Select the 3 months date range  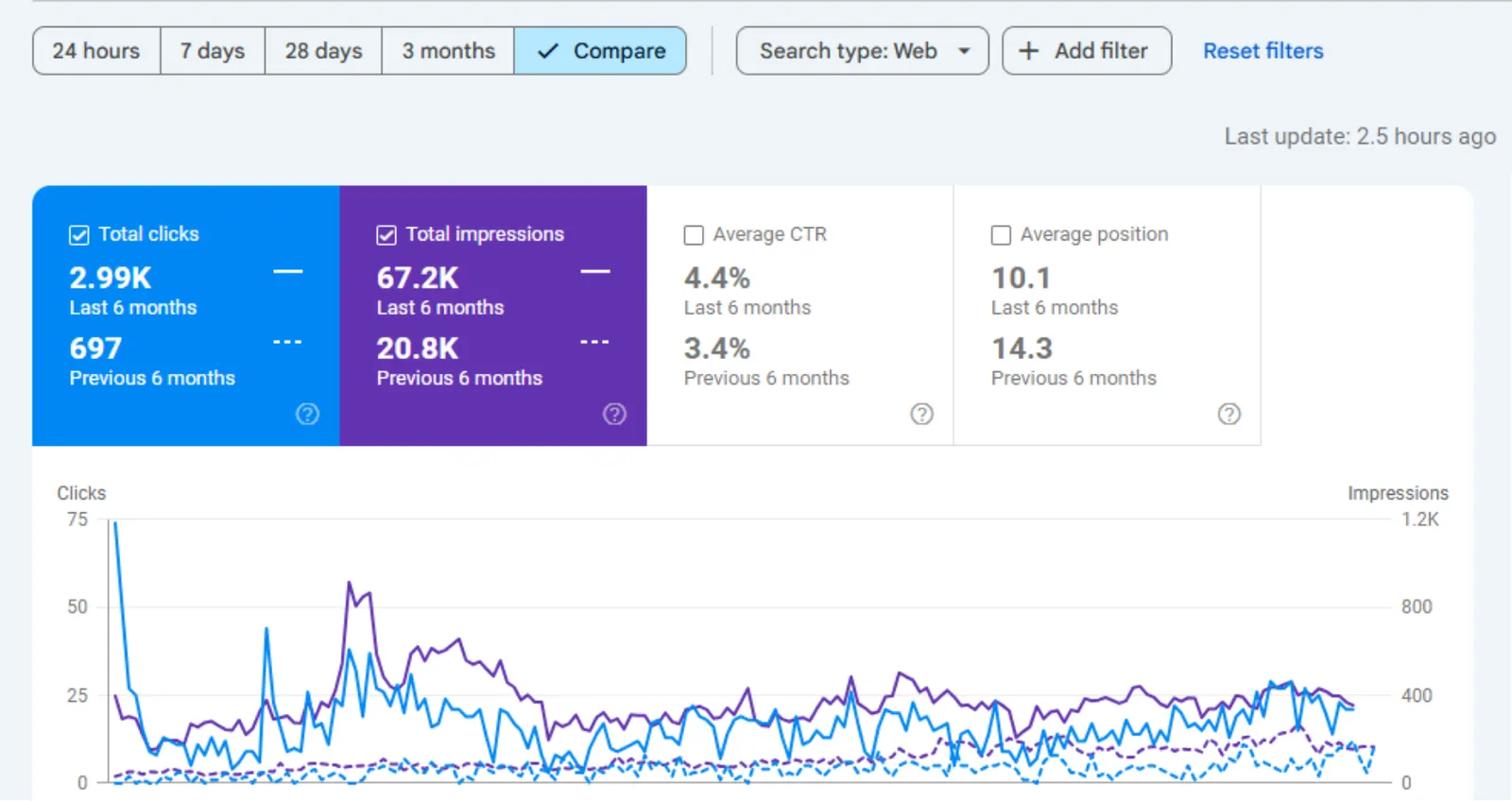(448, 51)
